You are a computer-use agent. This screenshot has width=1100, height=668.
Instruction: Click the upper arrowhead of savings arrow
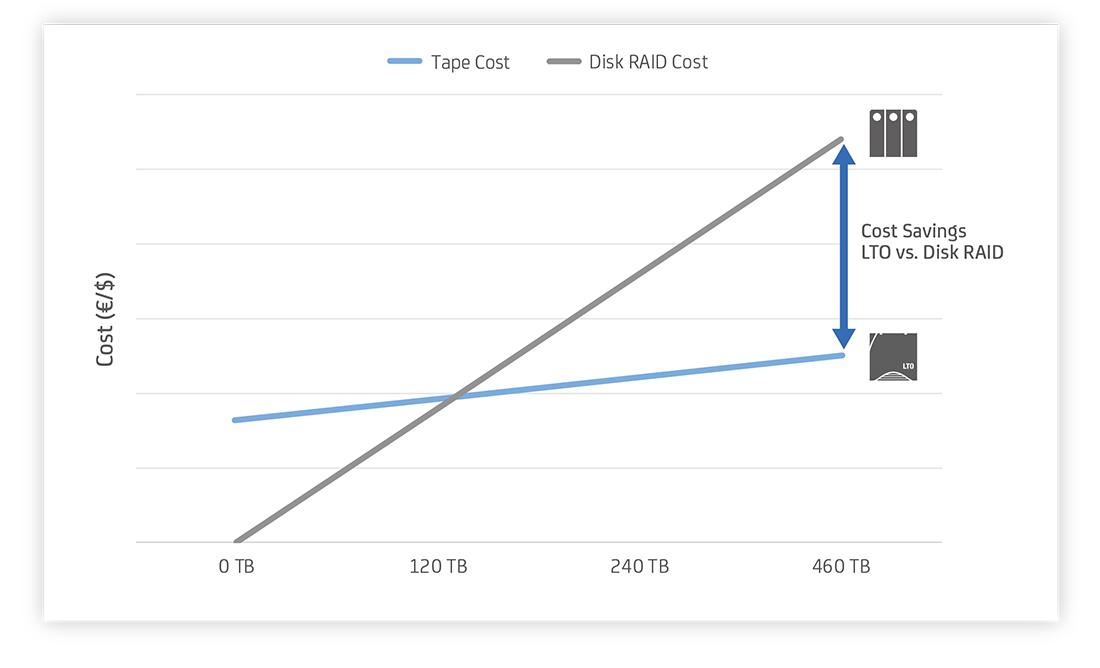[x=843, y=155]
